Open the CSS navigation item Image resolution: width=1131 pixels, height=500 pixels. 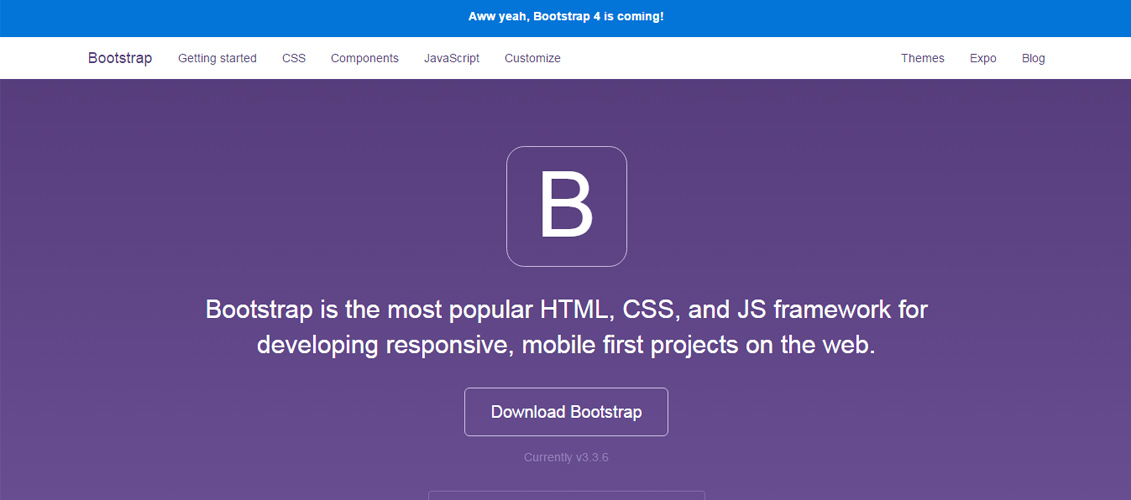294,58
